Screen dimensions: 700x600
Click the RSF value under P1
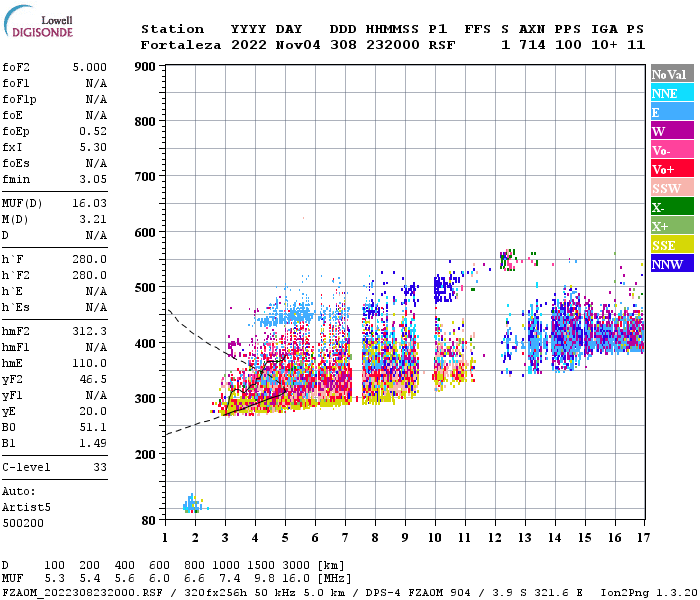442,45
